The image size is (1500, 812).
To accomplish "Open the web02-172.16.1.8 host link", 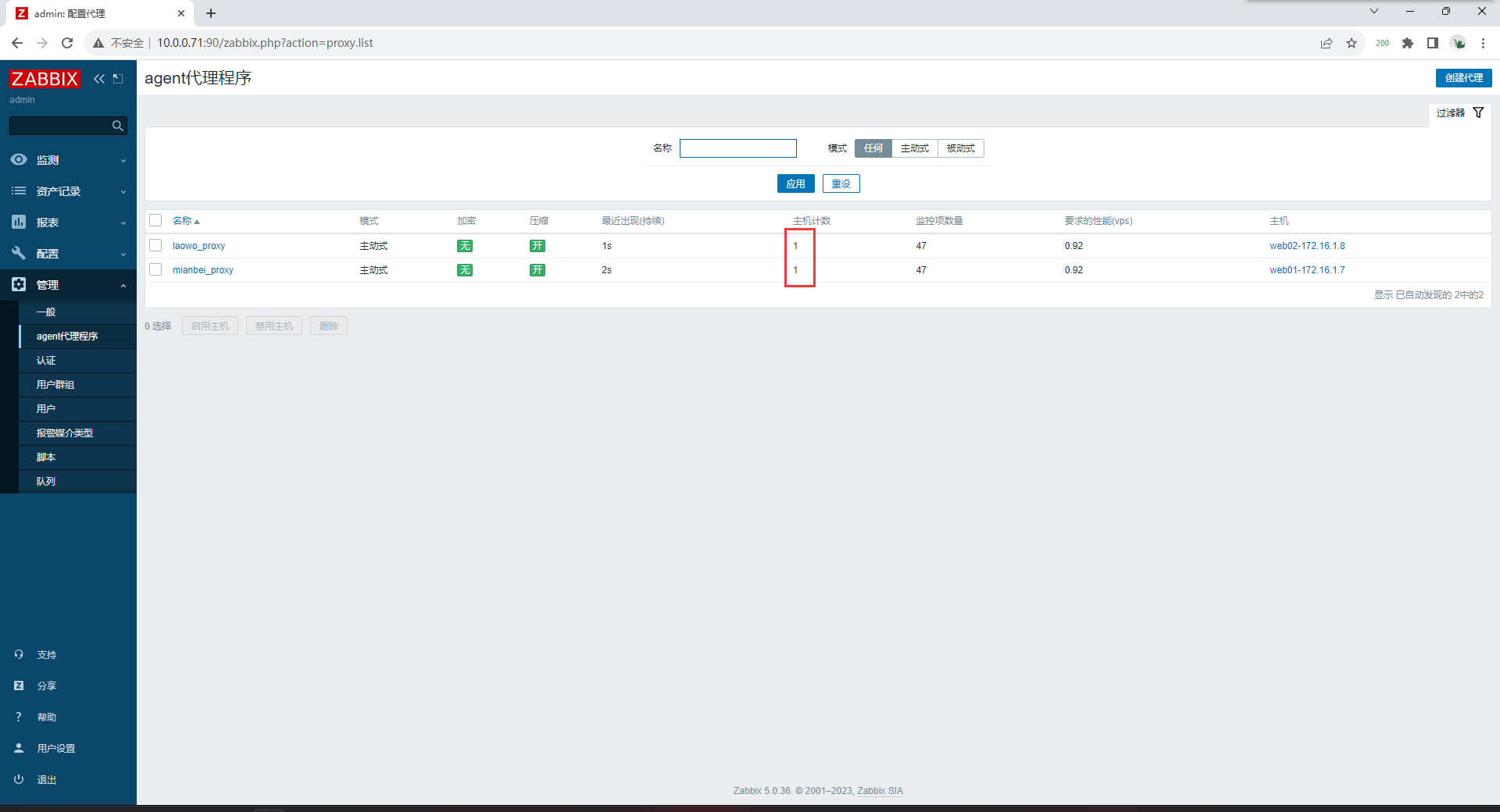I will (1307, 246).
